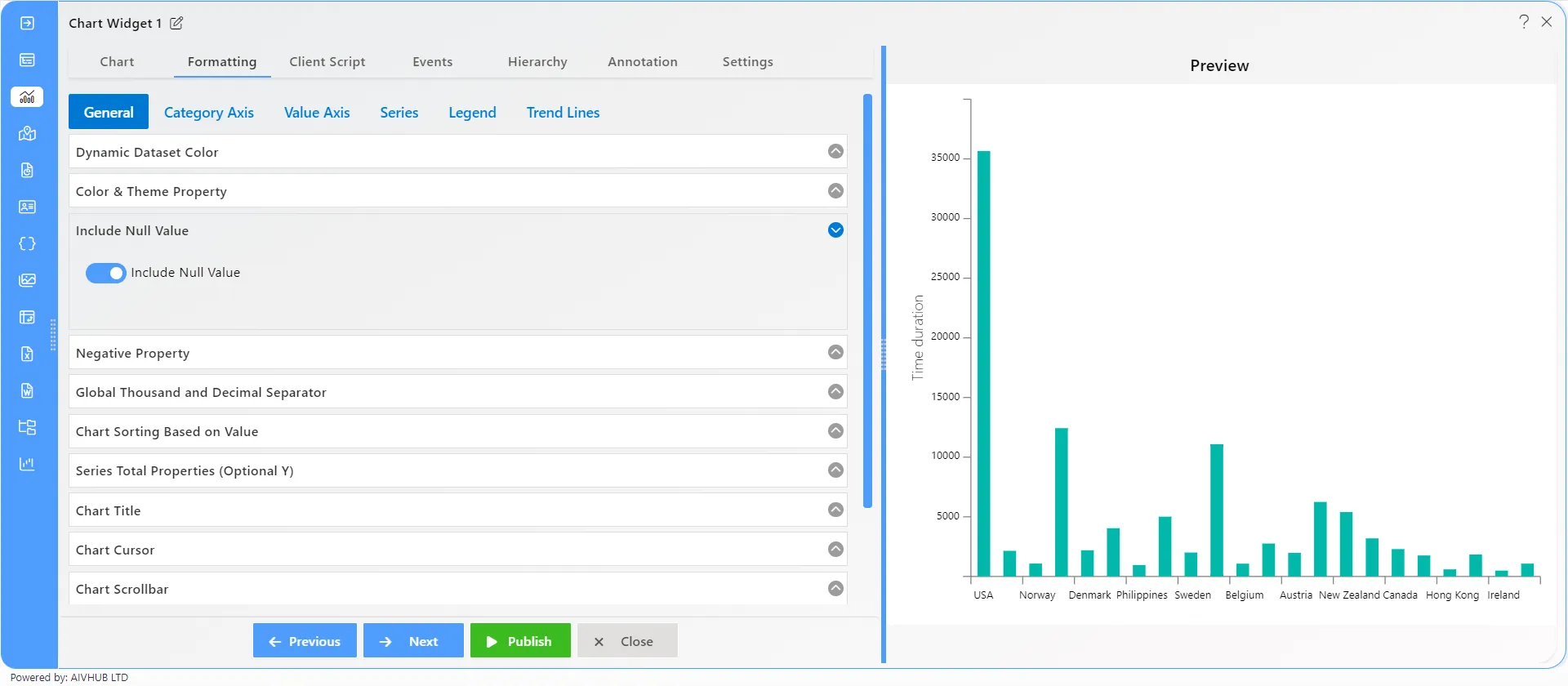Open the Hierarchy tab
The width and height of the screenshot is (1568, 686).
pyautogui.click(x=537, y=62)
